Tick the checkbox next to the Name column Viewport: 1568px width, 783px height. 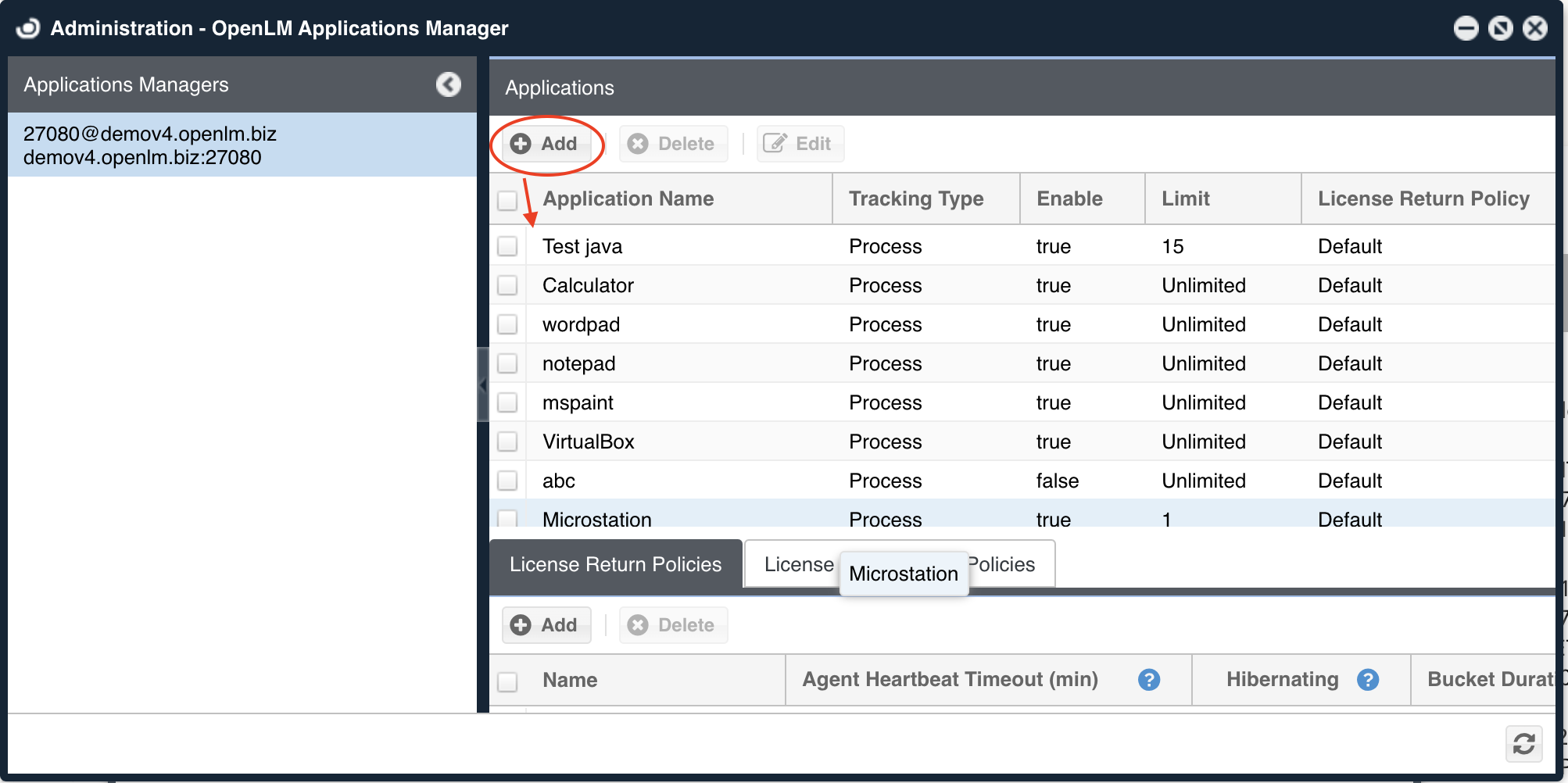pyautogui.click(x=508, y=681)
